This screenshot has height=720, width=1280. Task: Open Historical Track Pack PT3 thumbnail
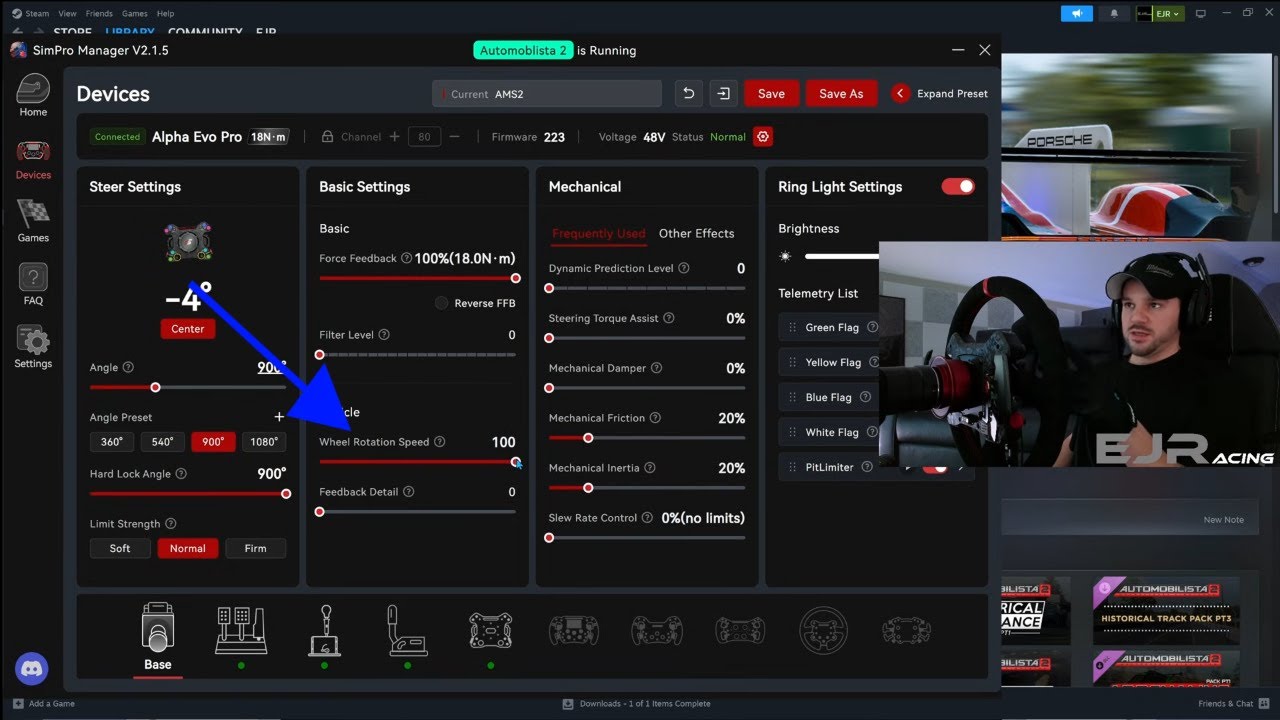coord(1166,609)
